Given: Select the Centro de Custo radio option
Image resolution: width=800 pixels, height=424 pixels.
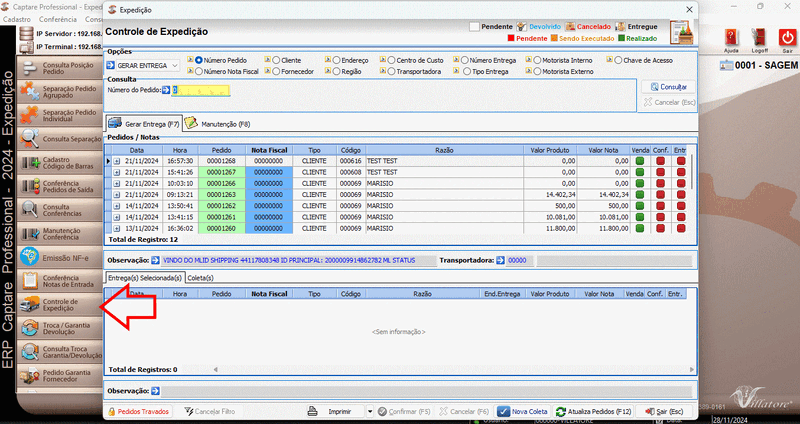Looking at the screenshot, I should (x=392, y=60).
